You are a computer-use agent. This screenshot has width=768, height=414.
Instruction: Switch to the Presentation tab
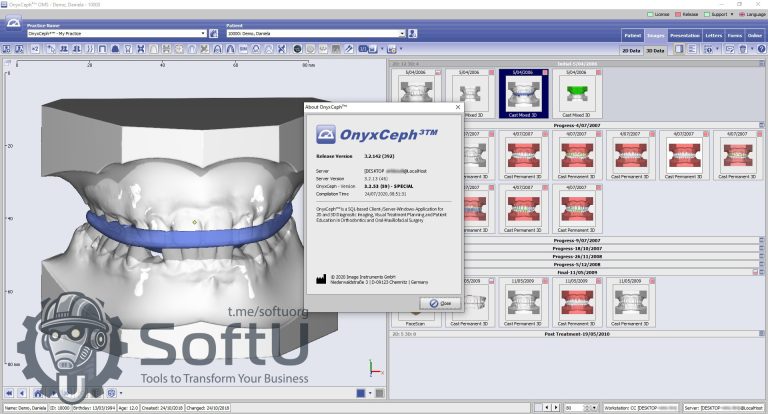coord(685,35)
